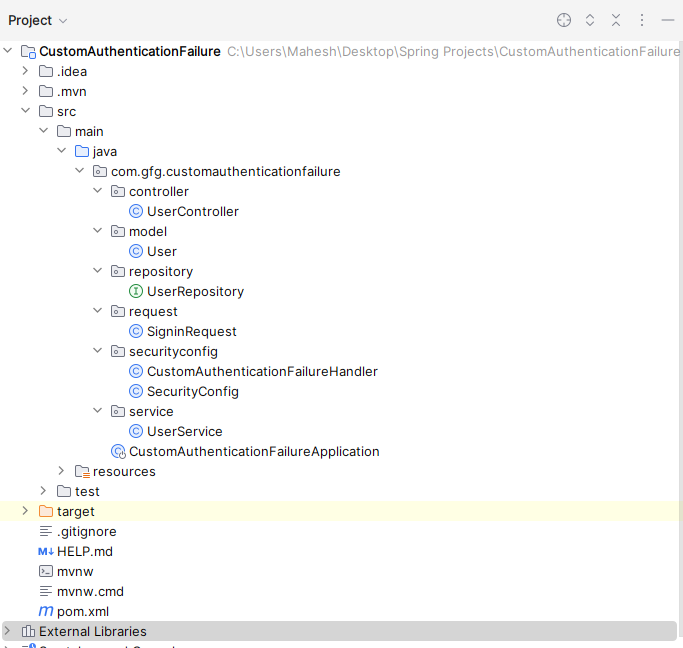Screen dimensions: 683x648
Task: Select the UserRepository file
Action: click(196, 291)
